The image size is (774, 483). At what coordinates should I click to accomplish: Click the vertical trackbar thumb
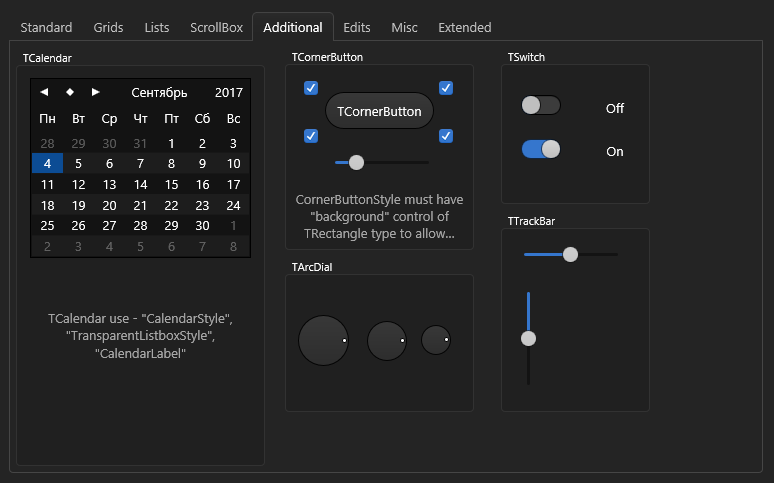(x=528, y=338)
